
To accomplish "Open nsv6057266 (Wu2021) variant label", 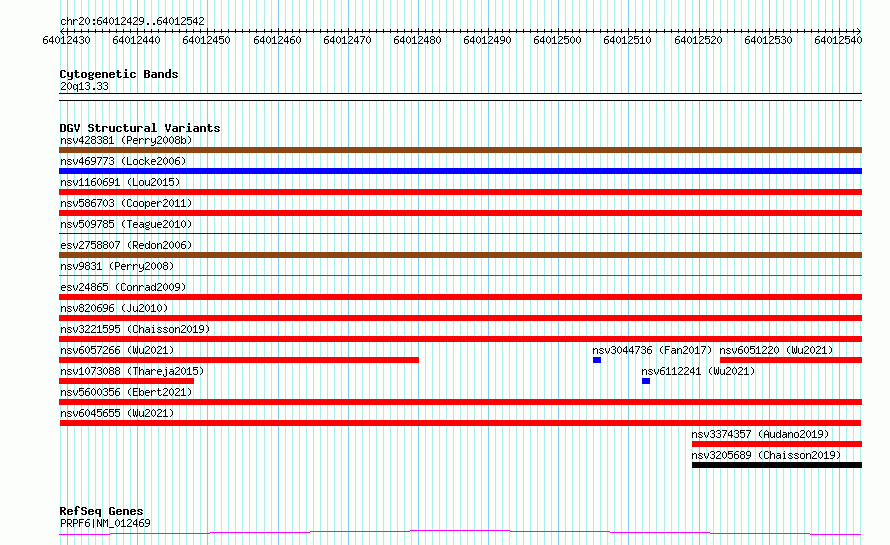I will pyautogui.click(x=117, y=350).
